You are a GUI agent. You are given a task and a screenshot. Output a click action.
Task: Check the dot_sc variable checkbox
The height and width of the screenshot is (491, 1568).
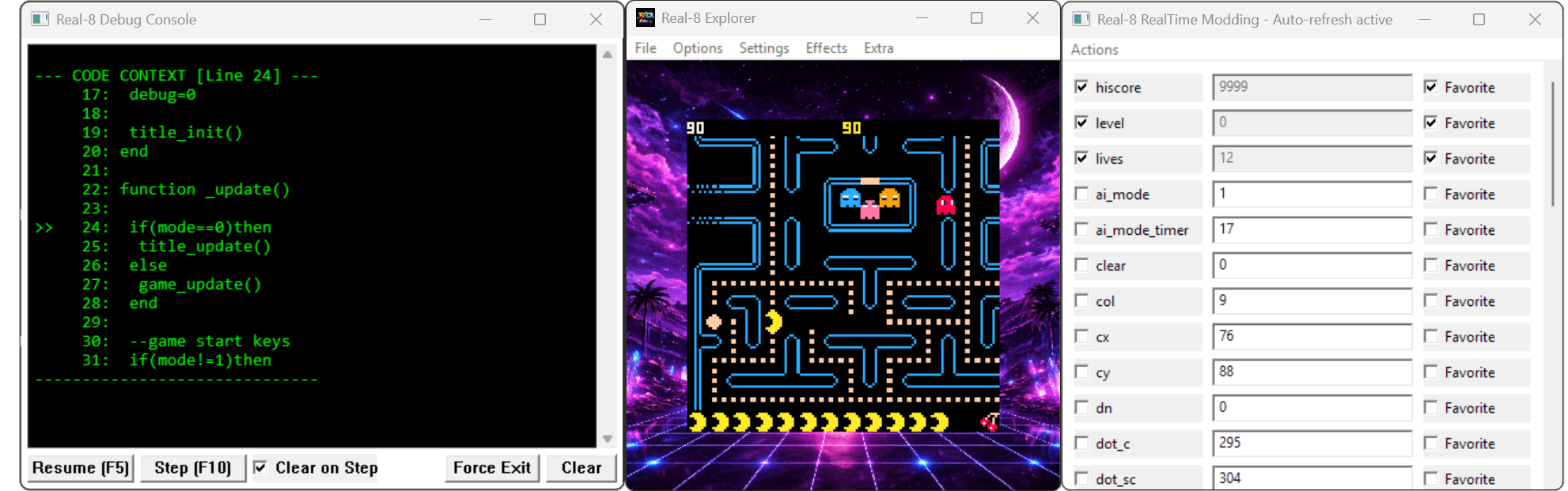tap(1081, 478)
